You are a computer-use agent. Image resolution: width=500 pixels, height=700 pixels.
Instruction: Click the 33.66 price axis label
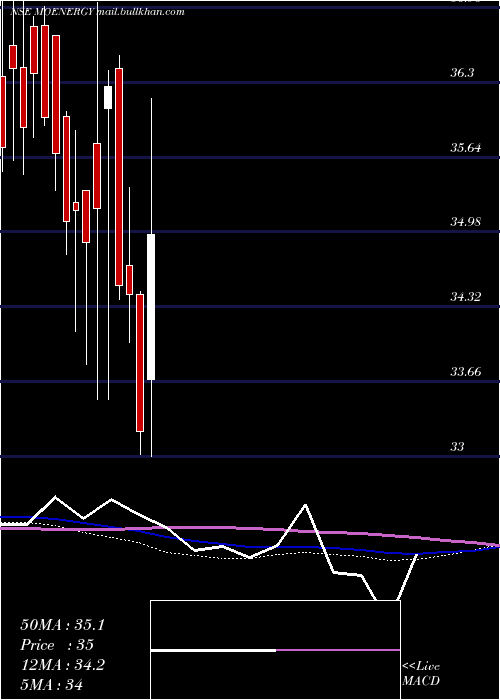click(465, 371)
